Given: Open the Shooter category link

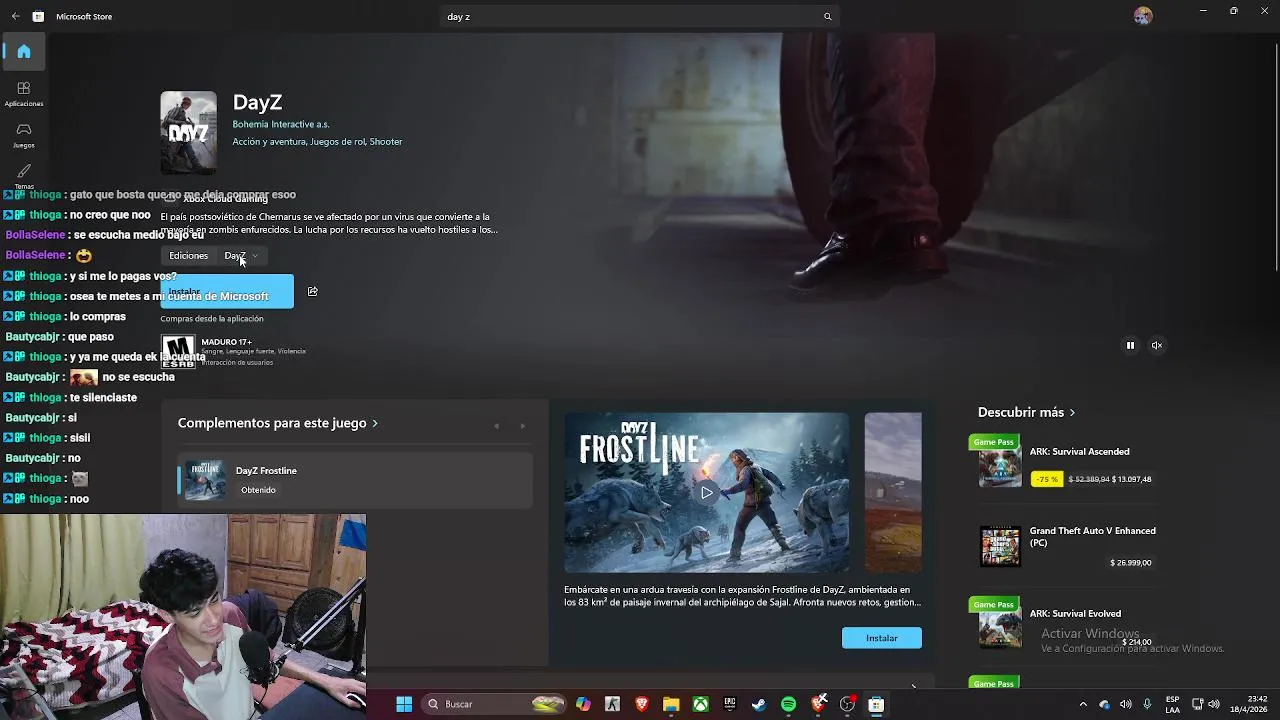Looking at the screenshot, I should point(386,142).
